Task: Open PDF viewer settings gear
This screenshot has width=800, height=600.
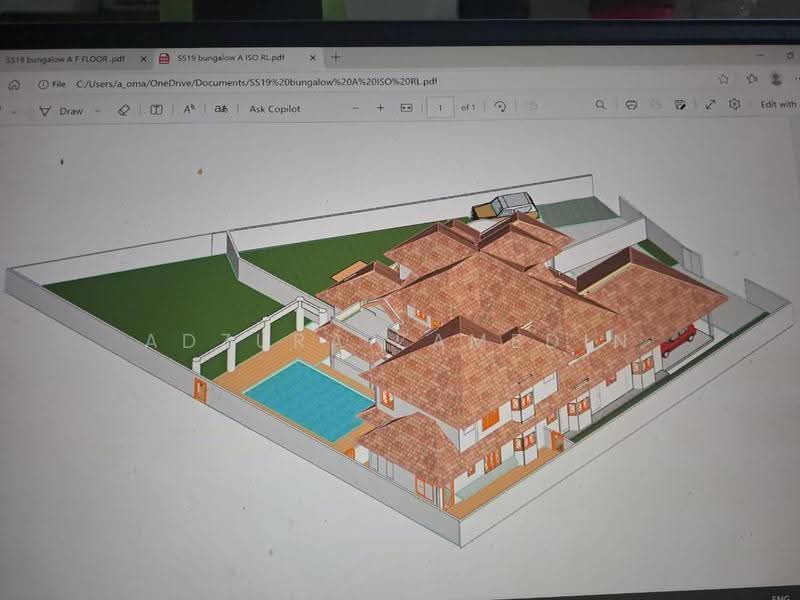Action: [x=734, y=104]
